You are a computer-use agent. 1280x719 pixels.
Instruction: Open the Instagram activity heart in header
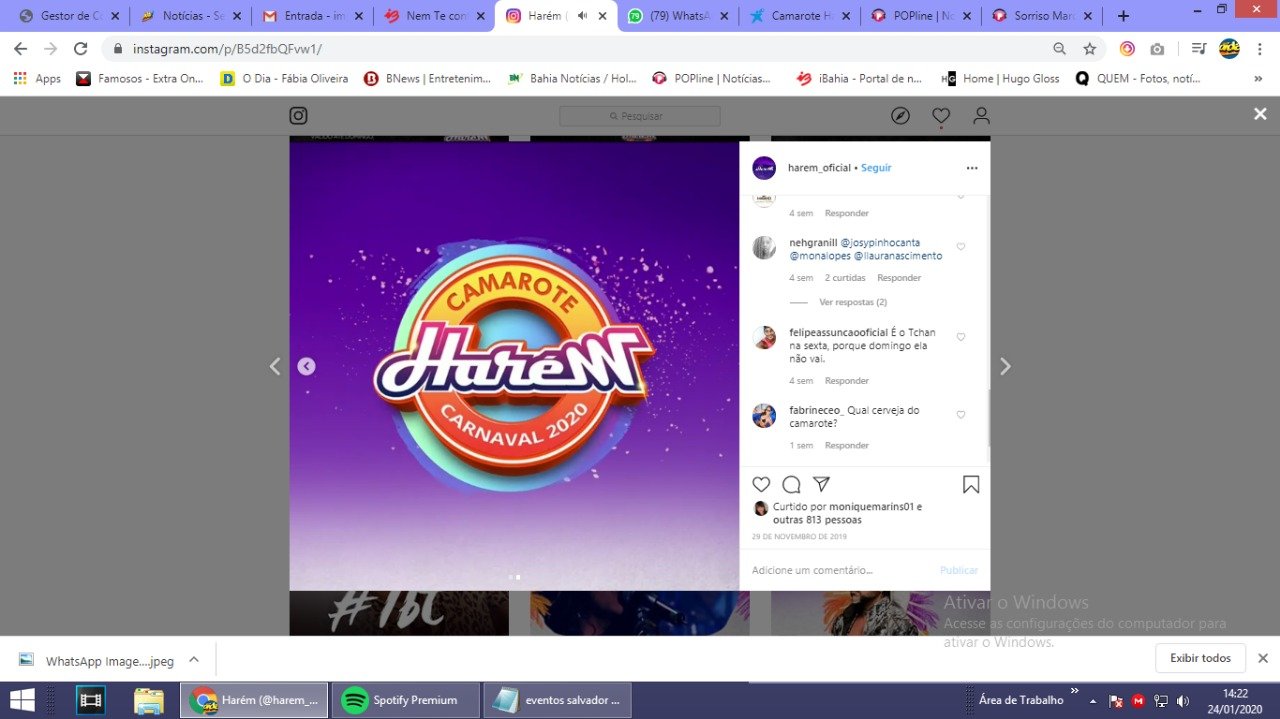pos(941,116)
